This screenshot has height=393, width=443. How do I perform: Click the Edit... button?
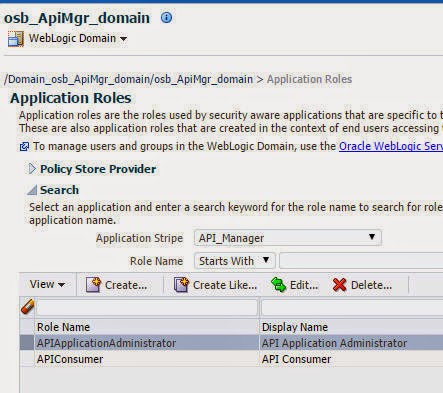(294, 285)
